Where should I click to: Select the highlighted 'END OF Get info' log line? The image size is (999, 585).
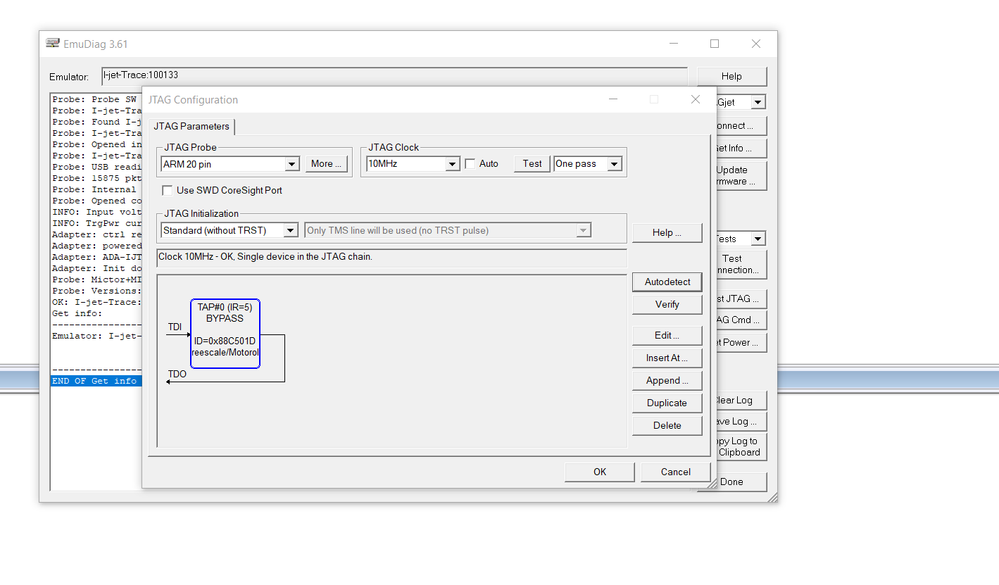click(96, 380)
